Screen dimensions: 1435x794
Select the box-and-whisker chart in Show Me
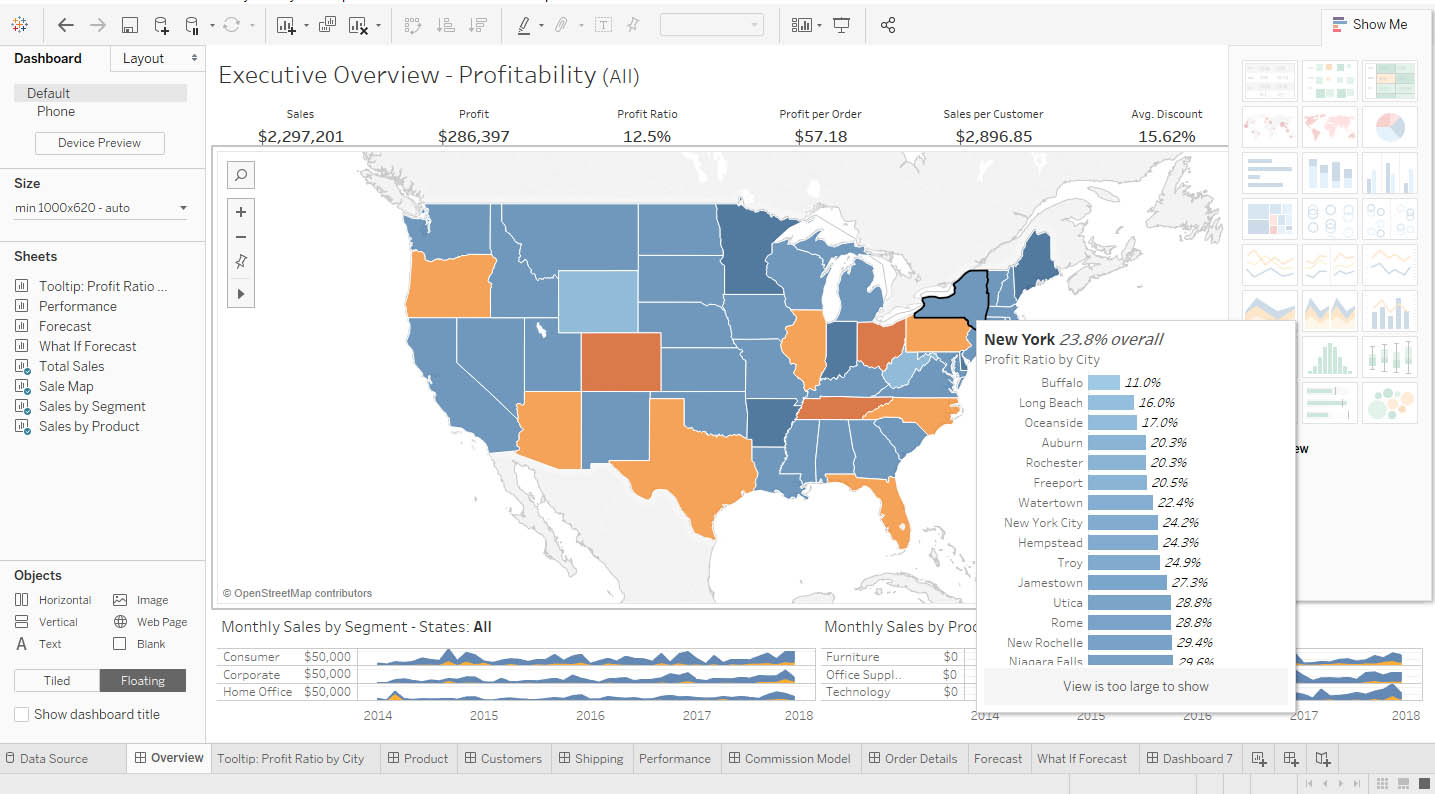1390,357
